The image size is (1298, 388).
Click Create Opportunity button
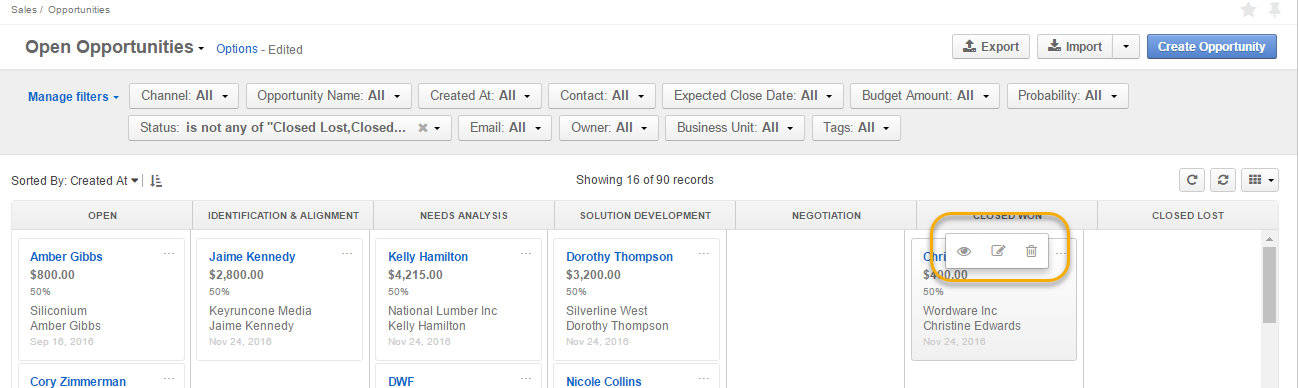1211,46
